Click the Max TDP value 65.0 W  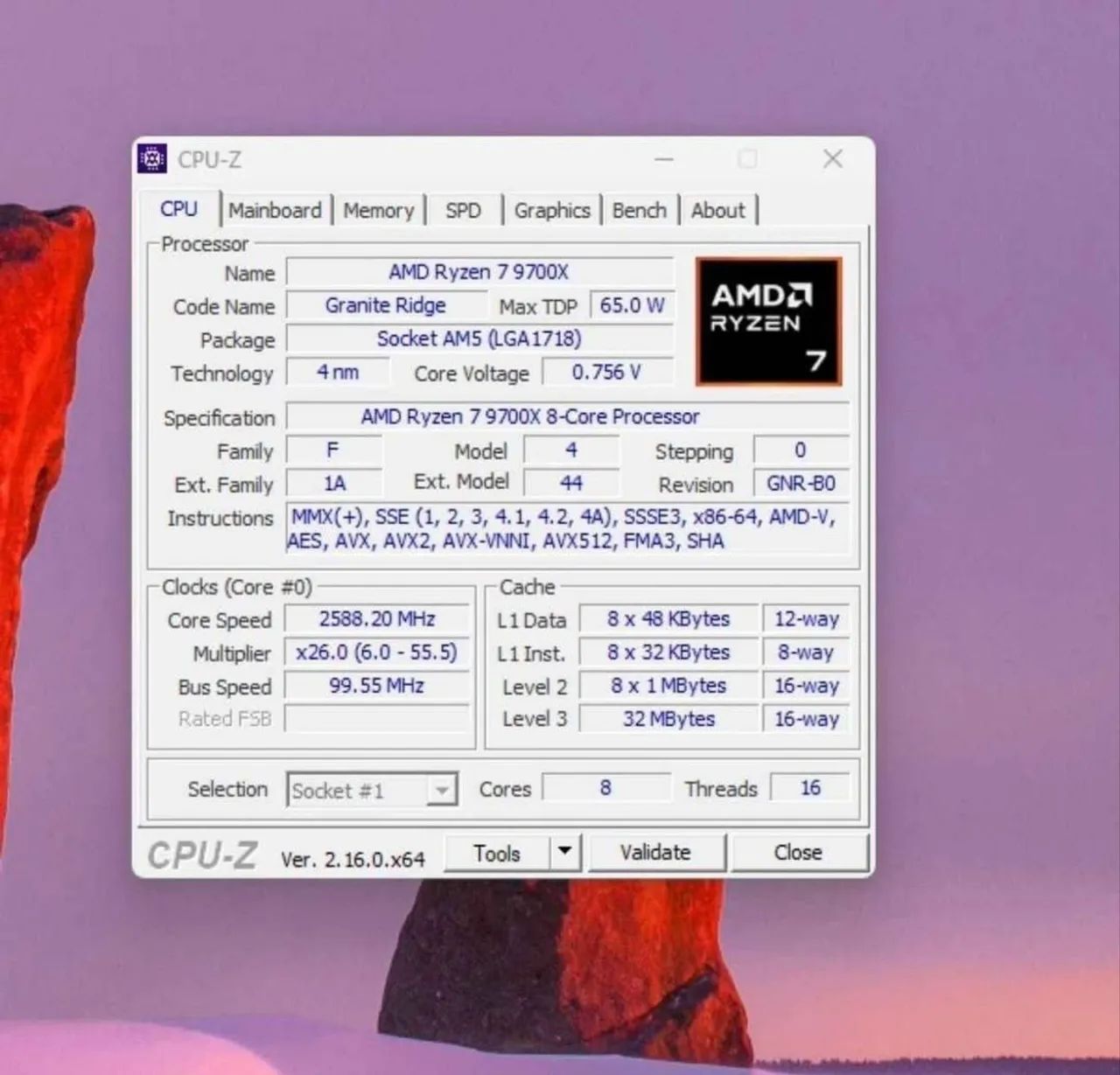(x=632, y=305)
